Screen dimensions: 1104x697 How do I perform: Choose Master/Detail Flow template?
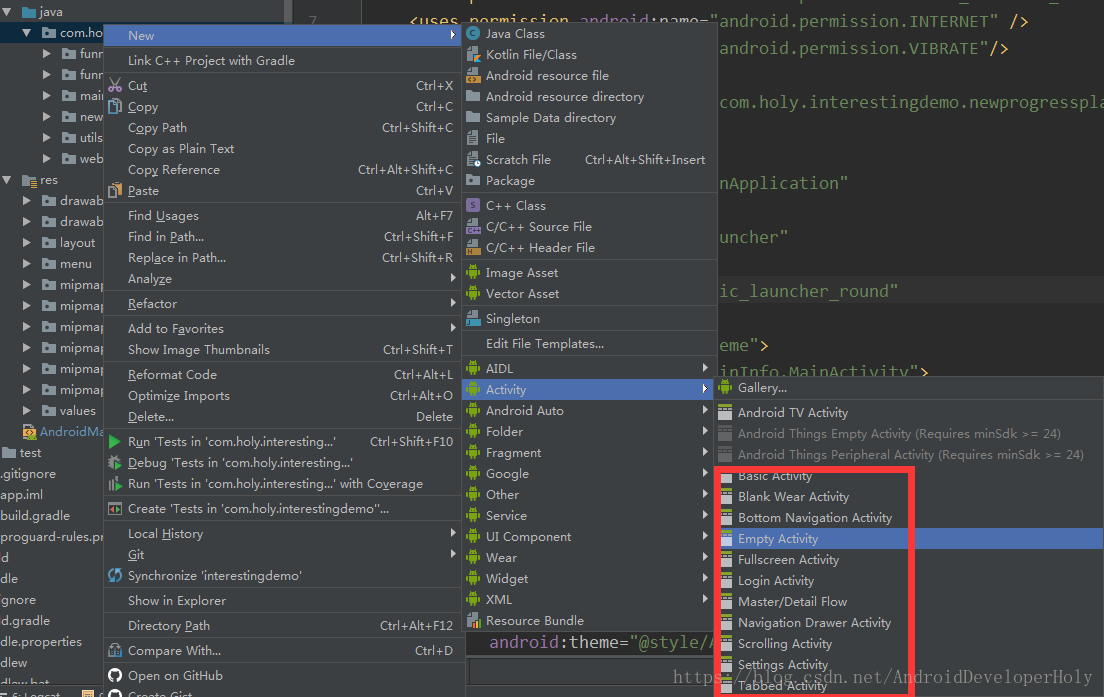click(909, 602)
